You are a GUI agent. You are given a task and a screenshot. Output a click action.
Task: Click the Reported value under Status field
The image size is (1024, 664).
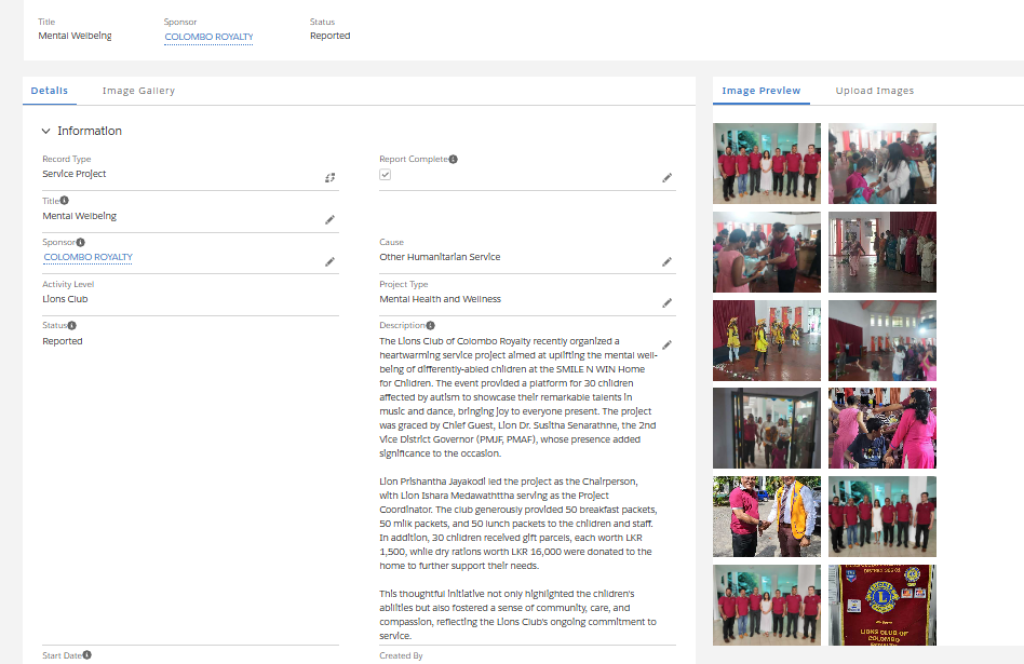pos(62,341)
